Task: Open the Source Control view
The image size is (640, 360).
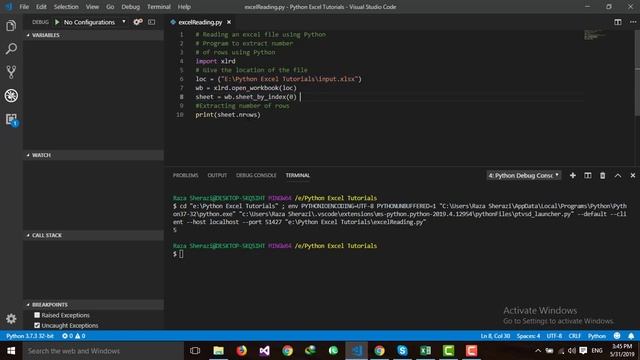Action: pyautogui.click(x=11, y=72)
